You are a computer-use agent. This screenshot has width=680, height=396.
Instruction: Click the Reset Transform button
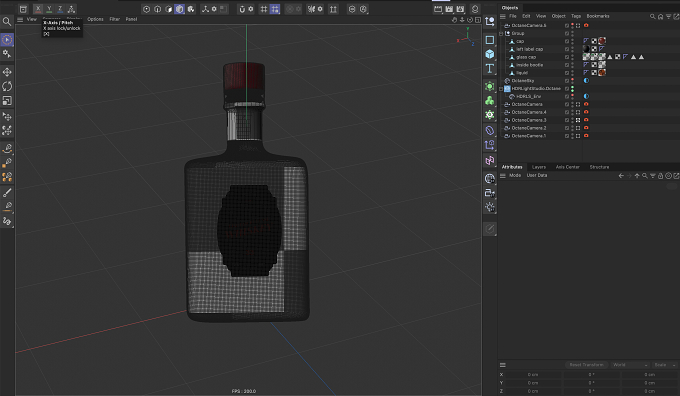click(586, 365)
